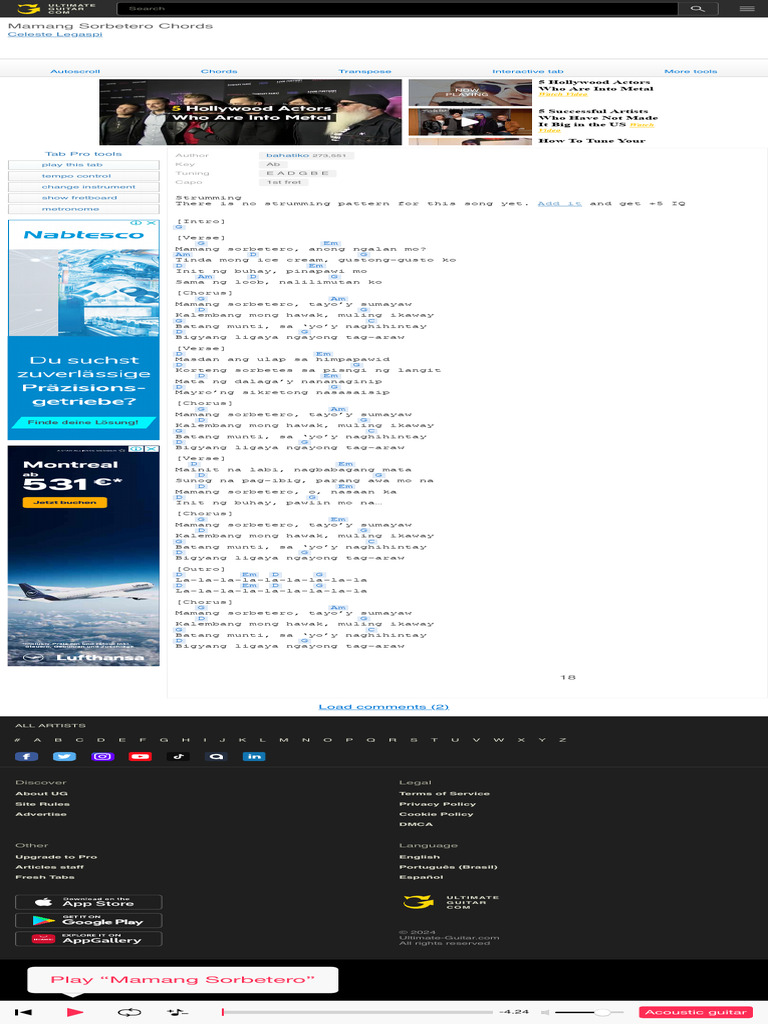Click the AppGallery badge

(x=89, y=938)
